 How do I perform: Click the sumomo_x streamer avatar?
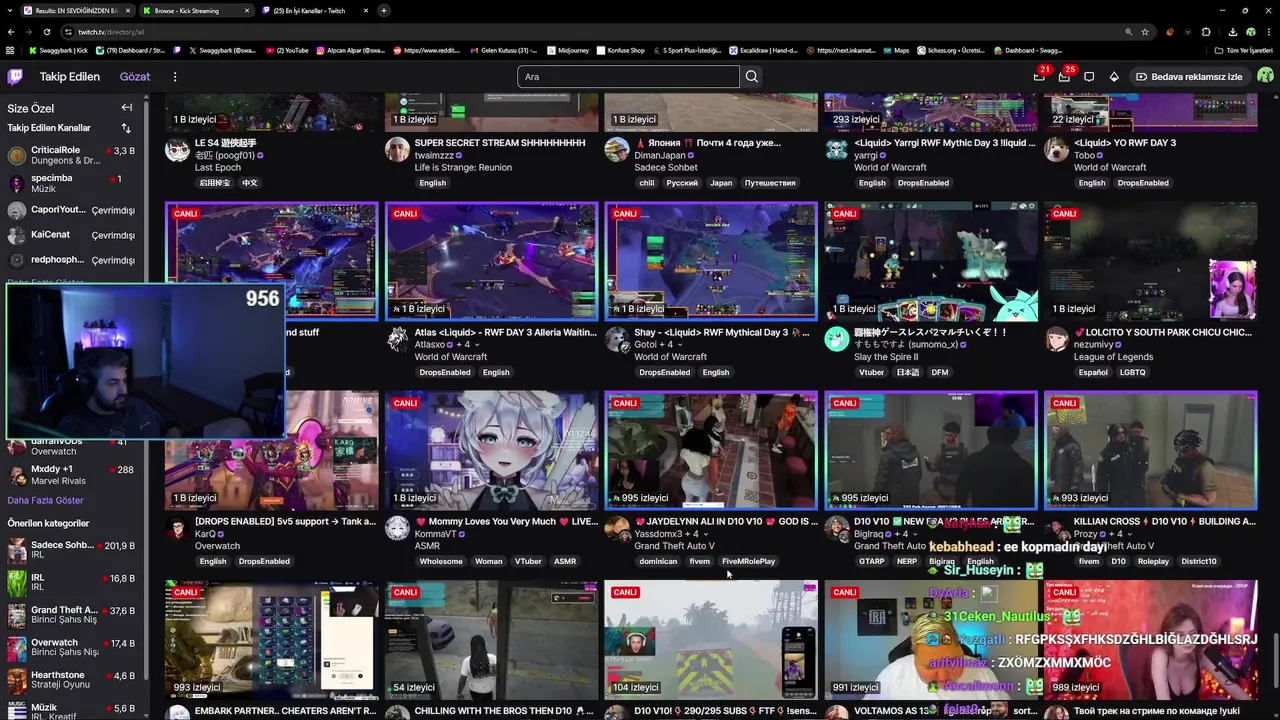837,339
